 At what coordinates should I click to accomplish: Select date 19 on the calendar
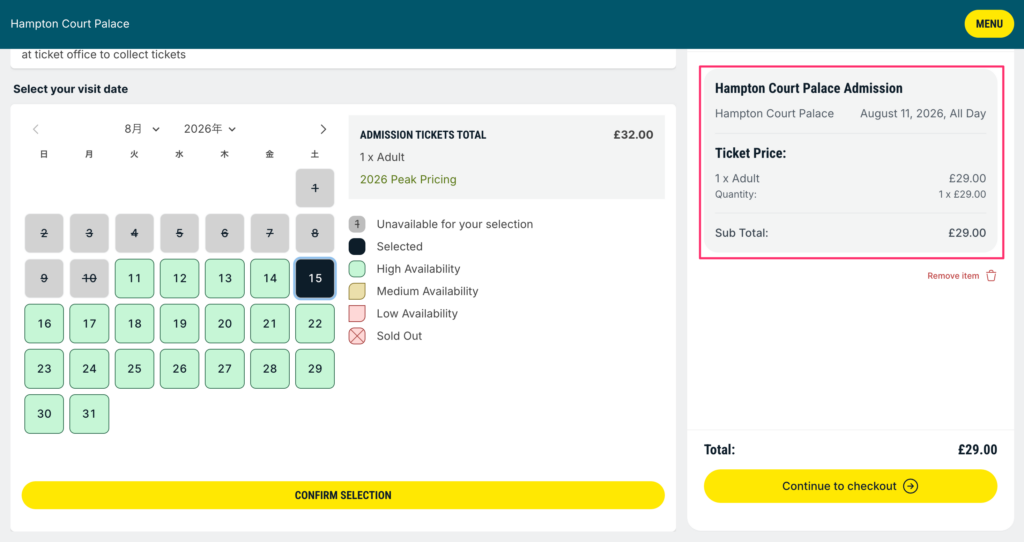(180, 323)
